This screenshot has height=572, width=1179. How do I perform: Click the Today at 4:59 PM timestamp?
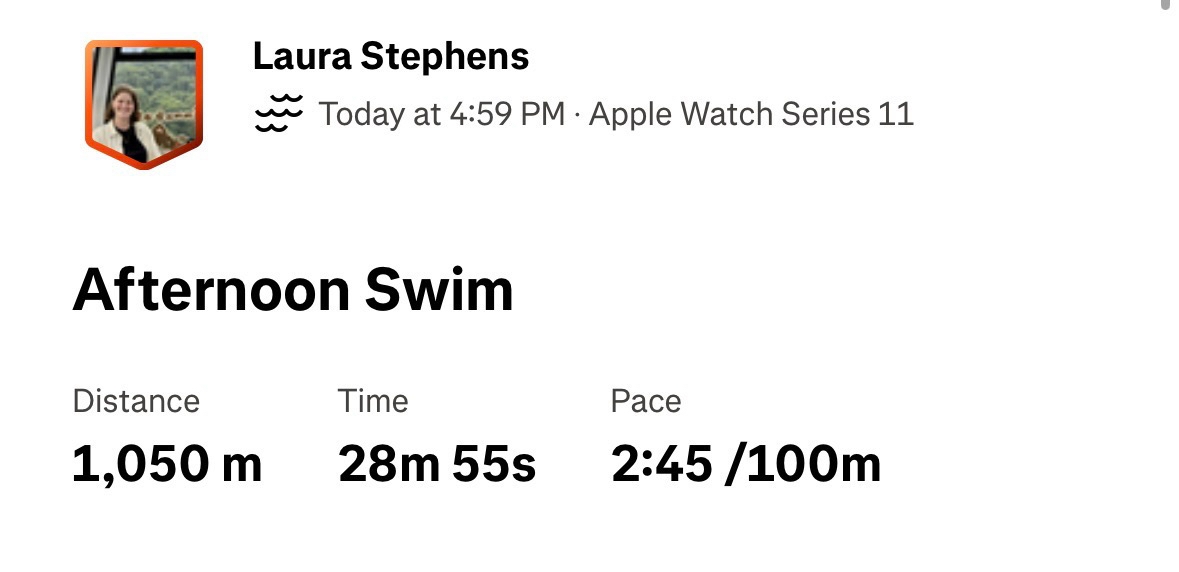pos(442,114)
